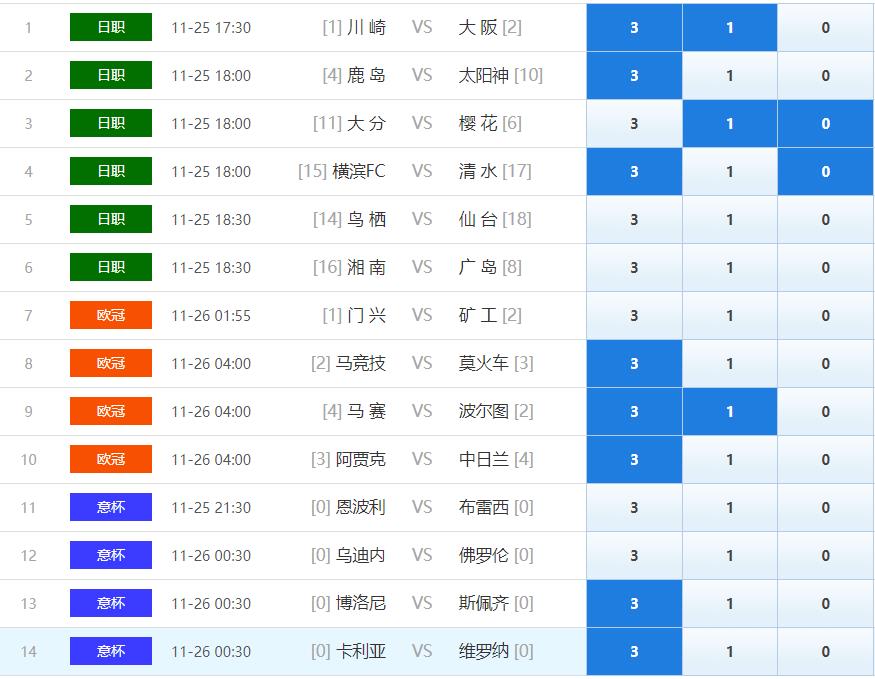Select 1 for 博洛尼 vs 斯佩齐

coord(730,604)
